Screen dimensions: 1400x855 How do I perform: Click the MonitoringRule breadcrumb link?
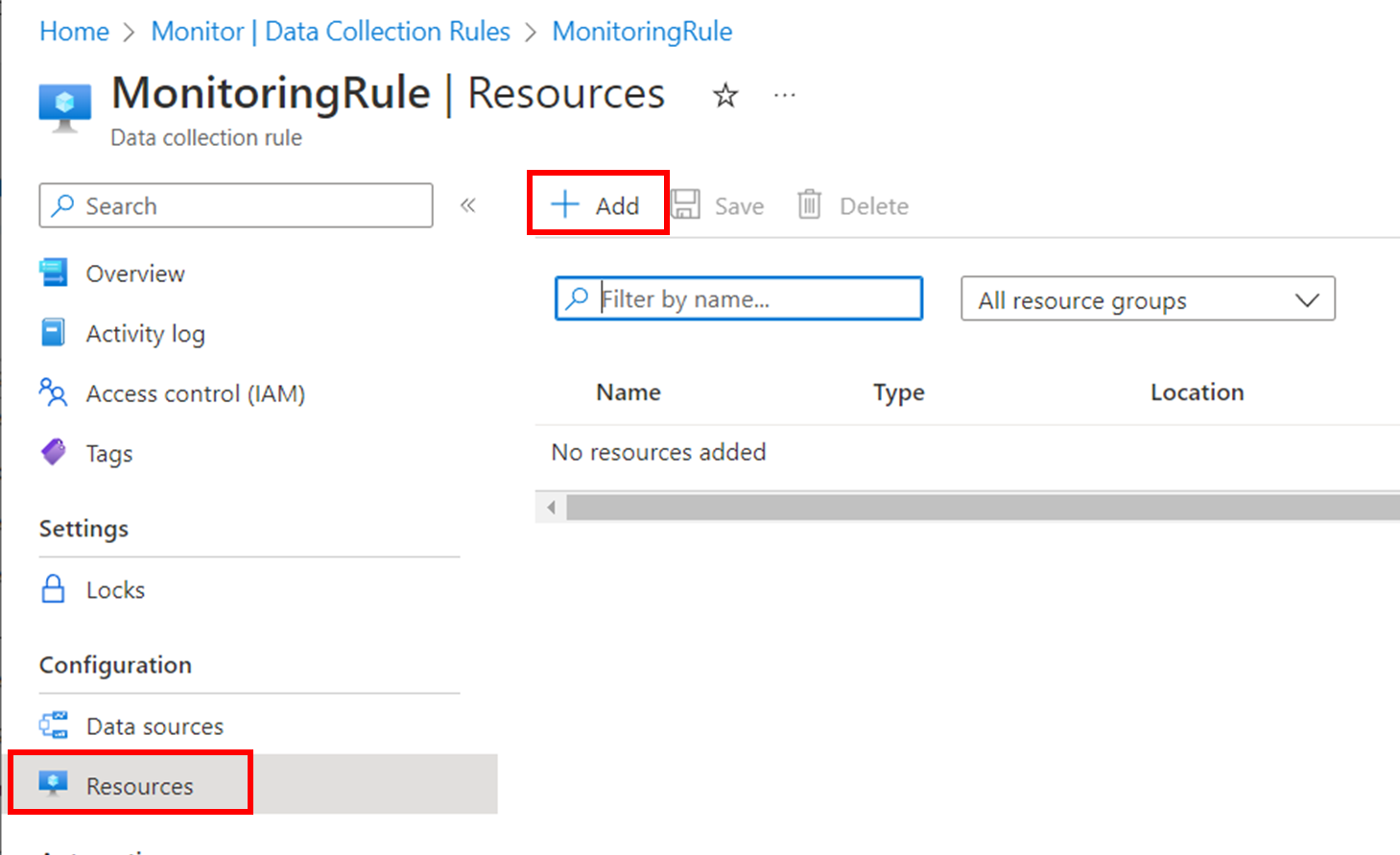pos(642,32)
